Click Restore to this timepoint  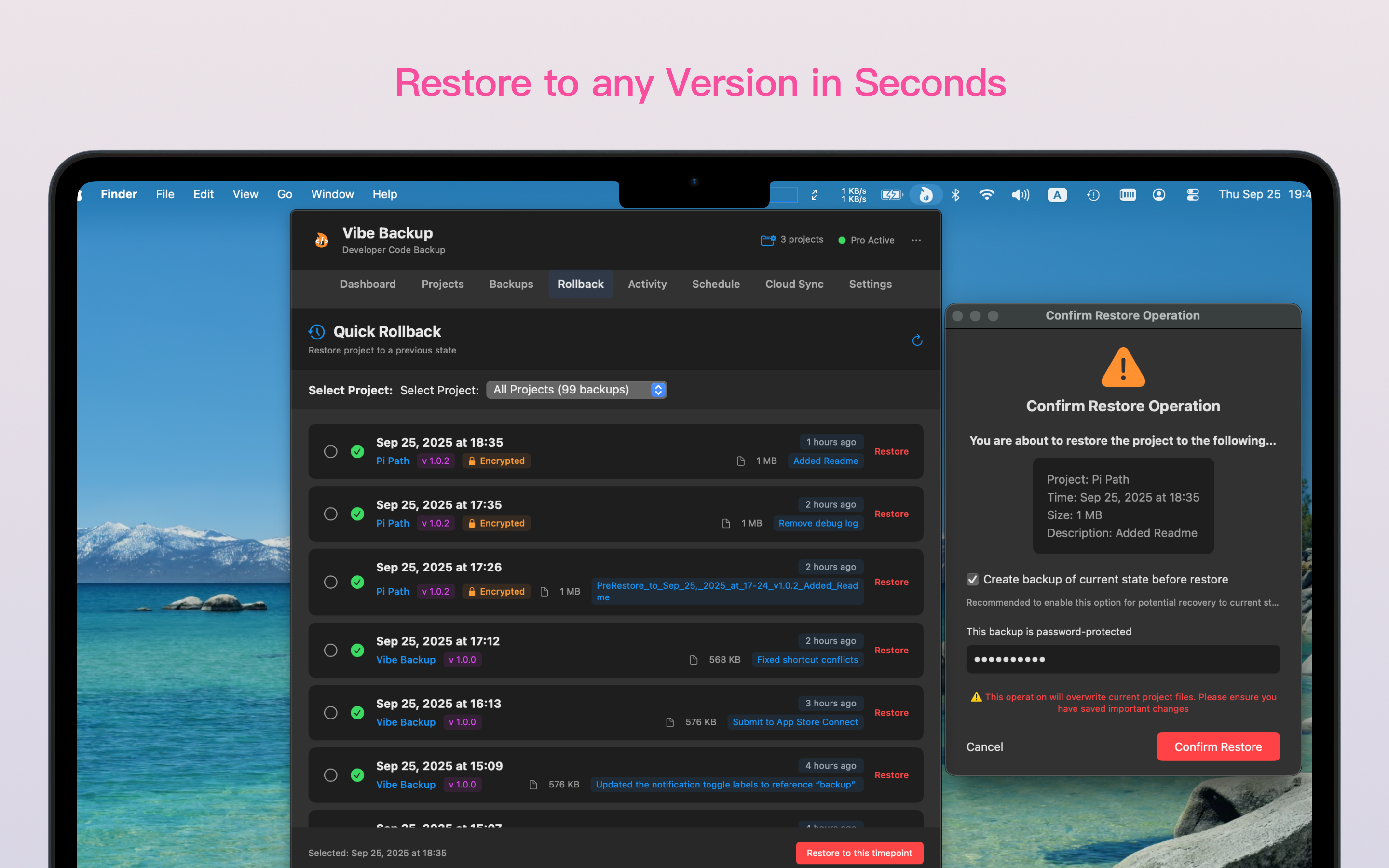(x=858, y=853)
